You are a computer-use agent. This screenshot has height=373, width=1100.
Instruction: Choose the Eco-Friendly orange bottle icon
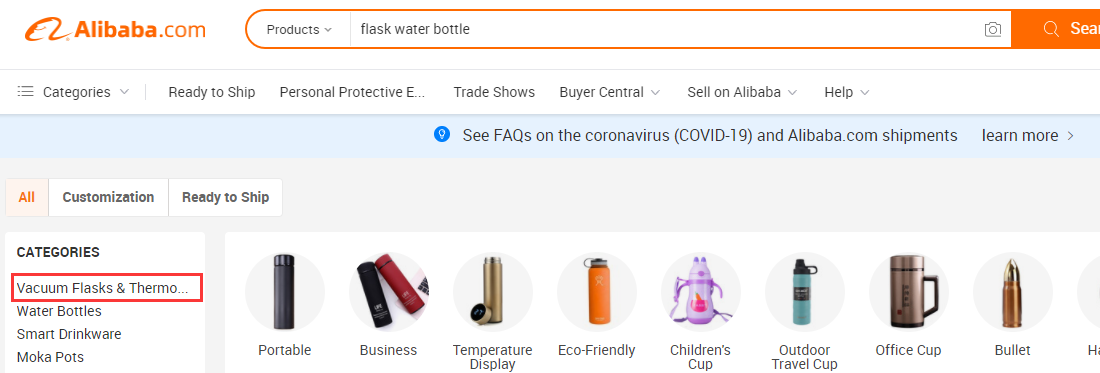(x=596, y=292)
